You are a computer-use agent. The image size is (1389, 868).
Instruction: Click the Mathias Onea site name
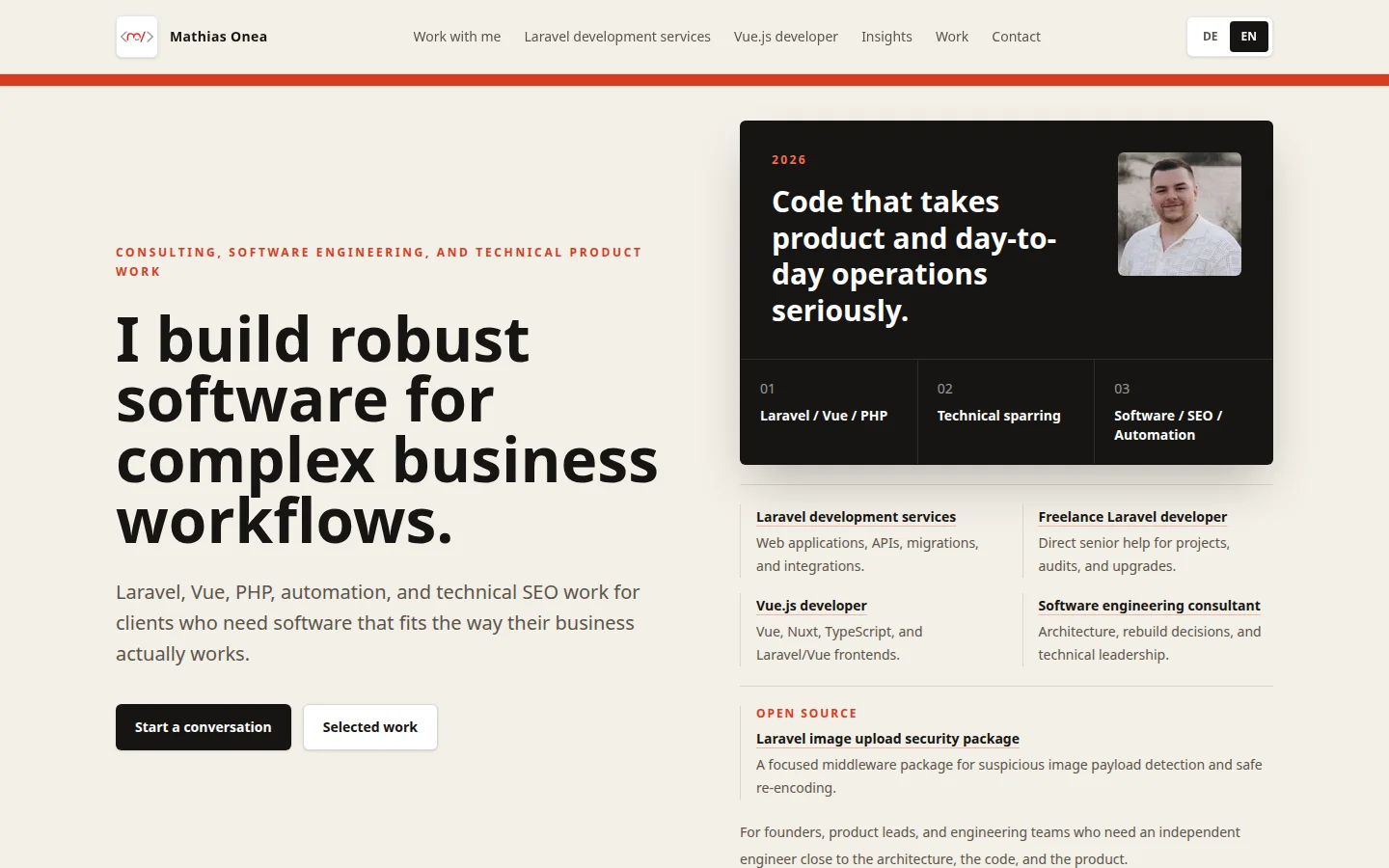[218, 37]
